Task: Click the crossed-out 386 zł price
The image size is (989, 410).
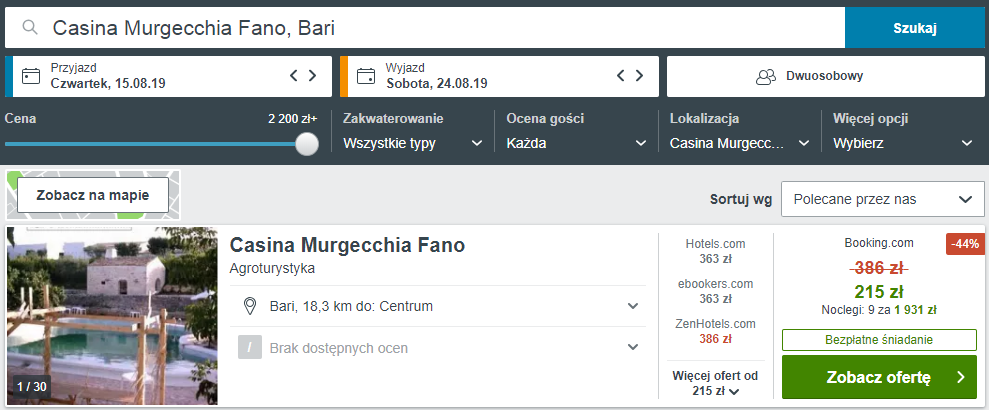Action: pyautogui.click(x=879, y=268)
